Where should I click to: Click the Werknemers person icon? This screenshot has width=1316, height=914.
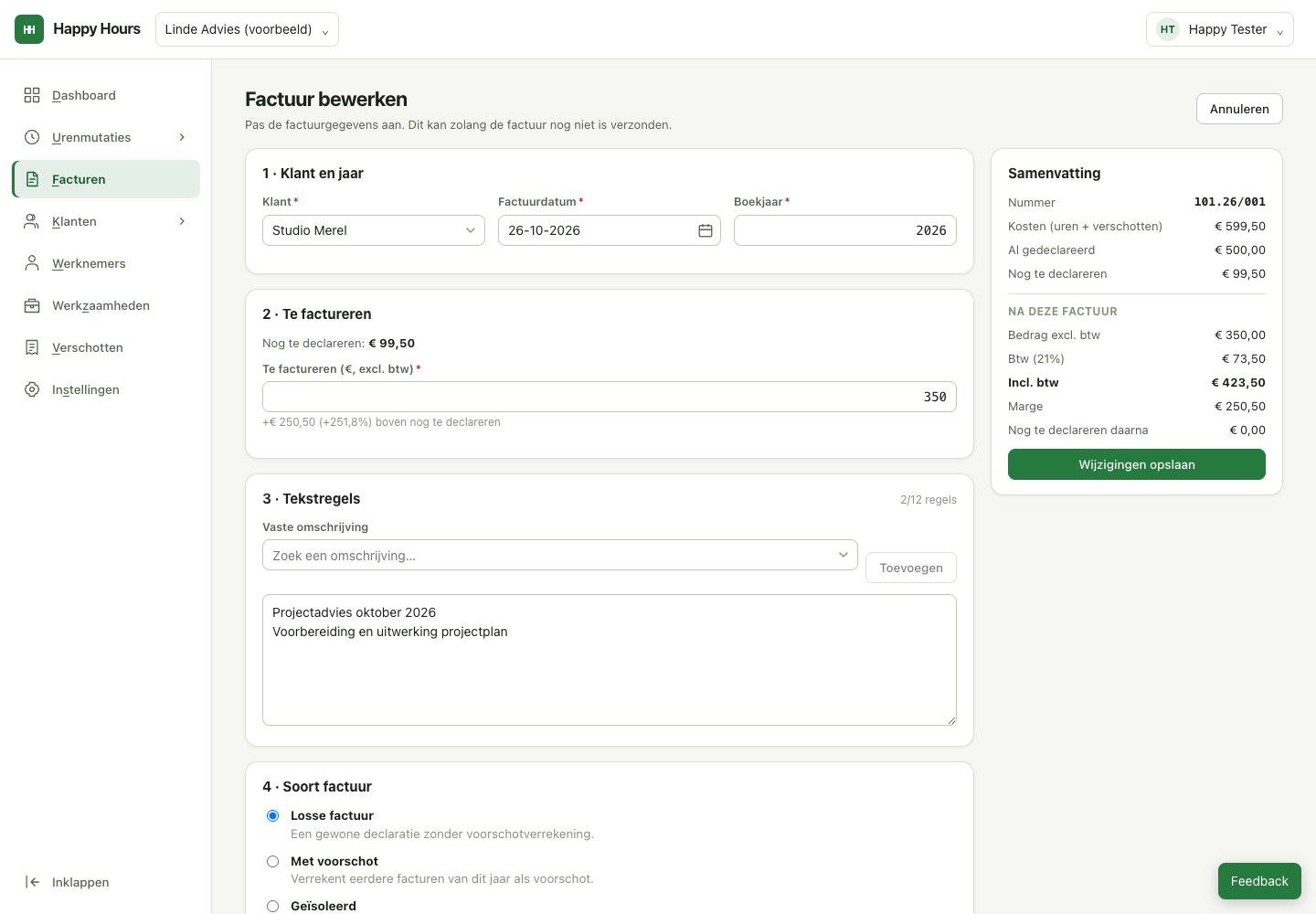tap(32, 263)
